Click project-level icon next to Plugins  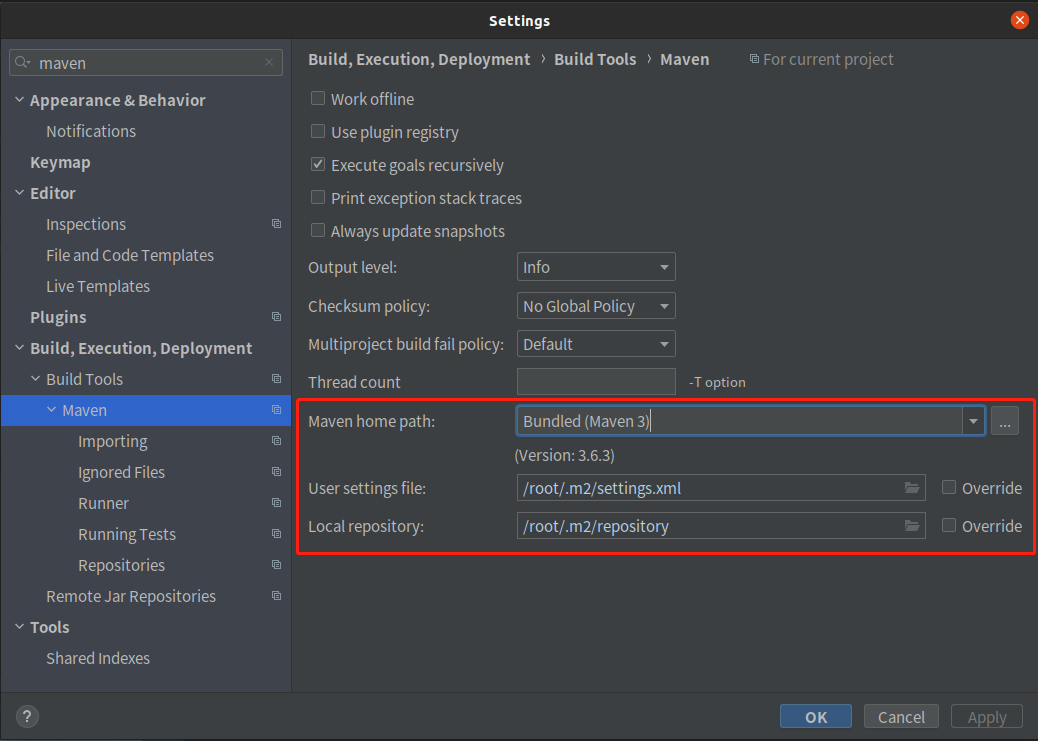pos(277,317)
